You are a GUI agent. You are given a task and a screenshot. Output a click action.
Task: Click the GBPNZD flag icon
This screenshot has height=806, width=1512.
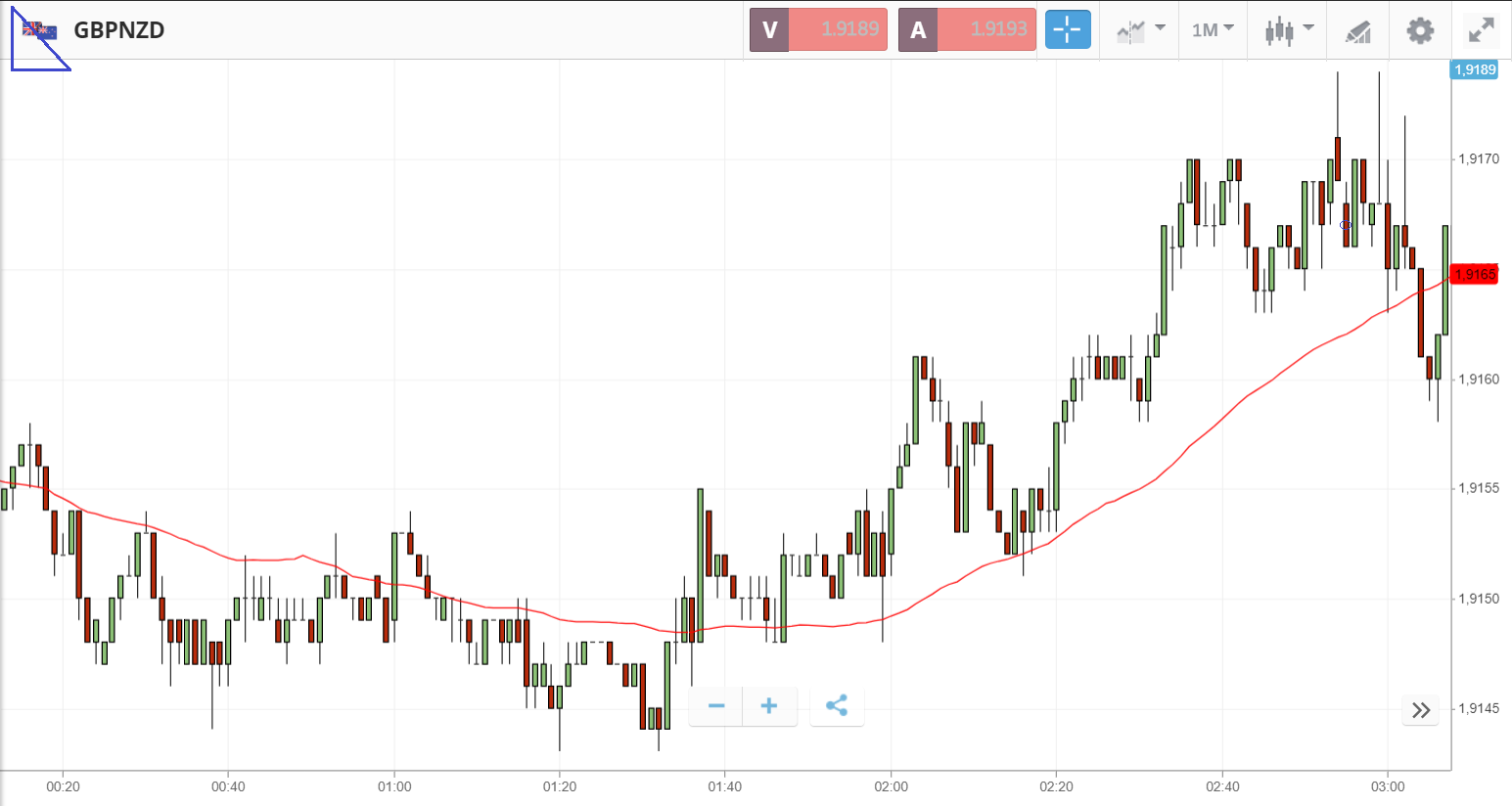(x=40, y=30)
